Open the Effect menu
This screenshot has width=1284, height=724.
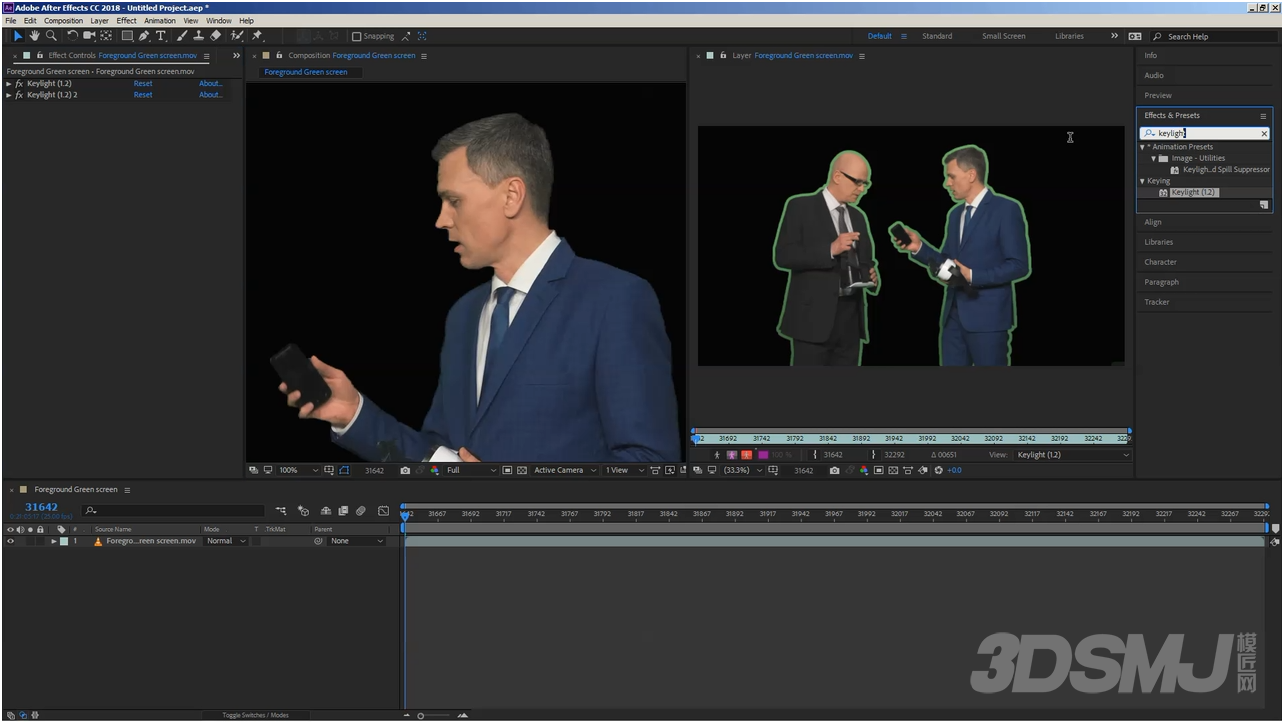click(x=127, y=20)
